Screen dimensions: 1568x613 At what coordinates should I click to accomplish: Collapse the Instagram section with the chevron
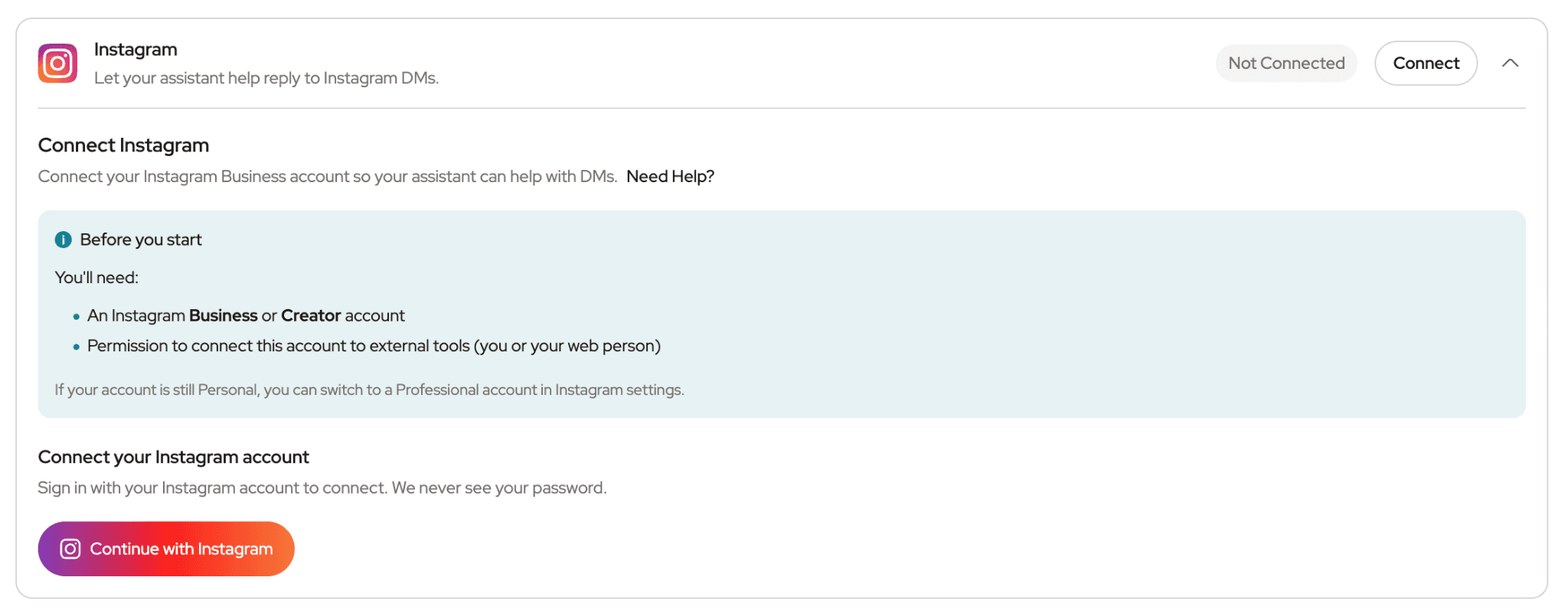pos(1510,64)
